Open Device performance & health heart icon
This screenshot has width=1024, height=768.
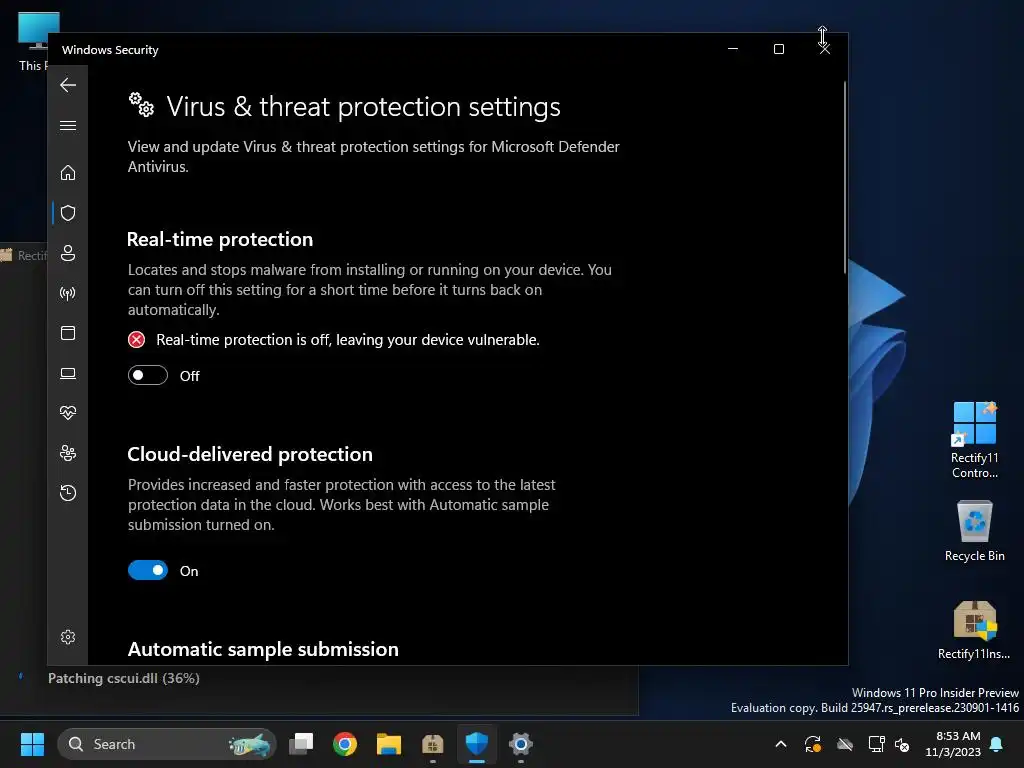point(68,413)
